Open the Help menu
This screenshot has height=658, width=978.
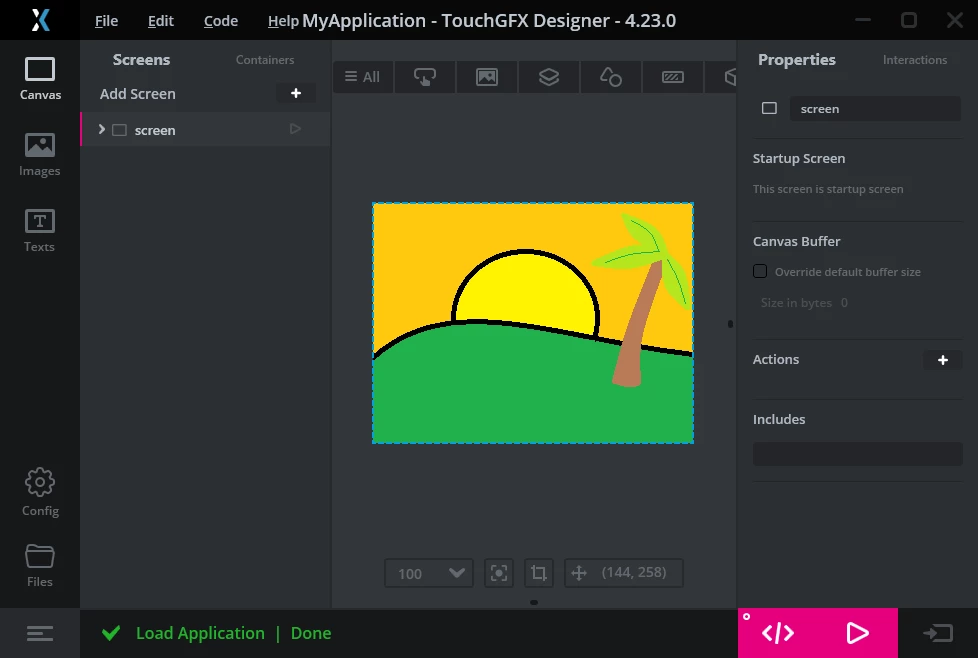tap(283, 21)
